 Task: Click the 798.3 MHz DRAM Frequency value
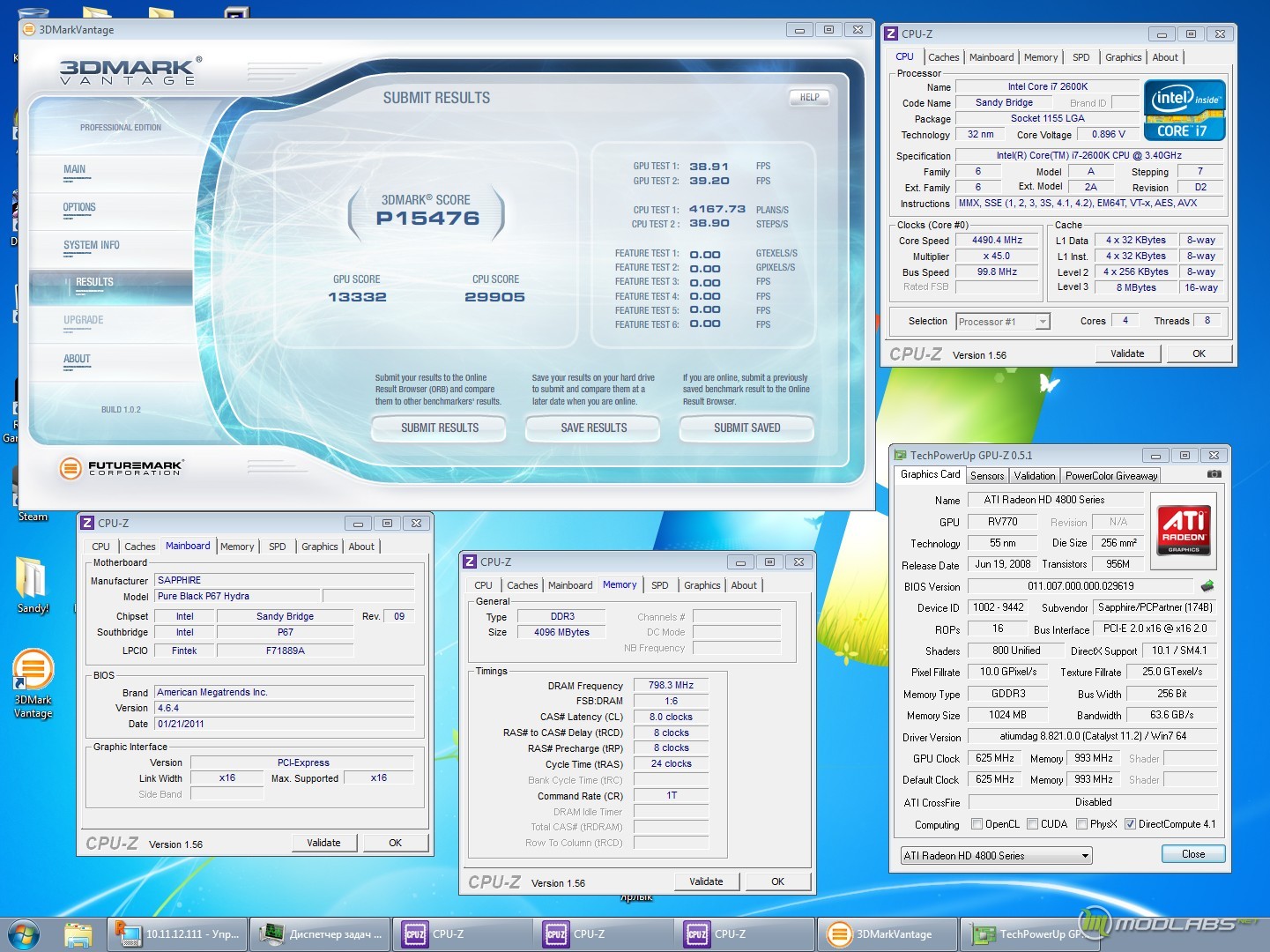671,685
